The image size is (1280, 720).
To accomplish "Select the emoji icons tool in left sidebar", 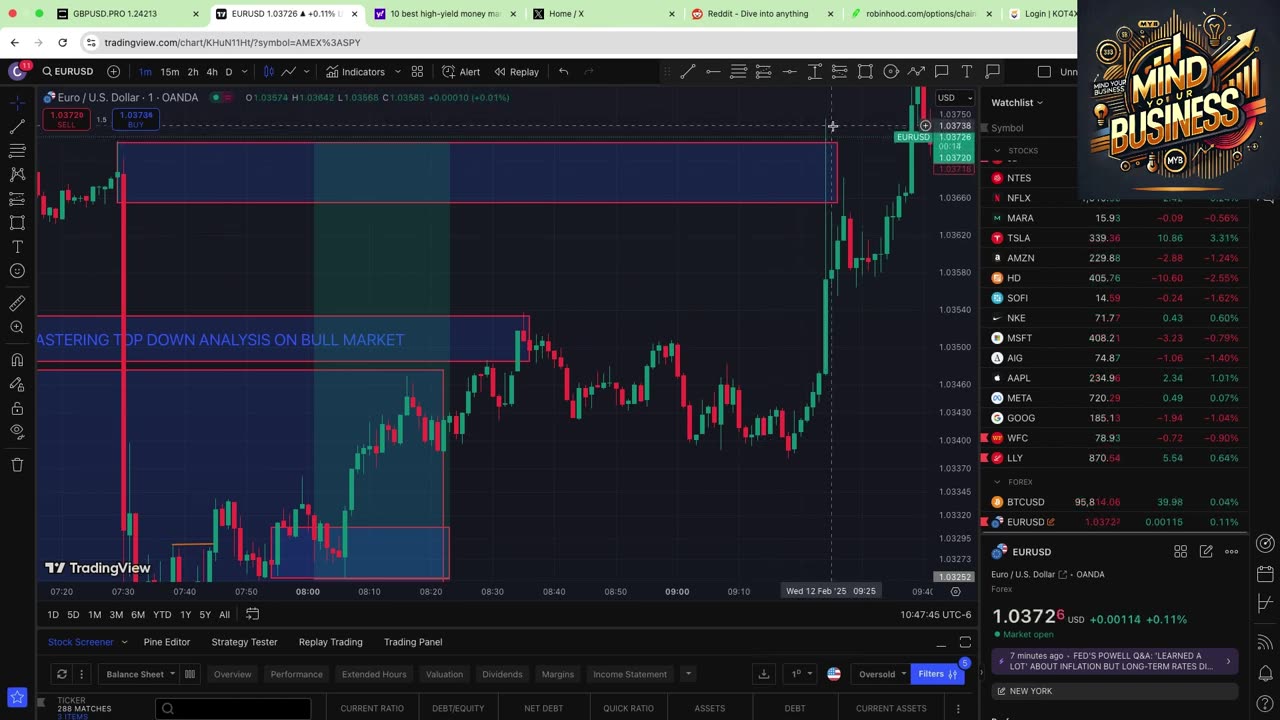I will pos(17,271).
